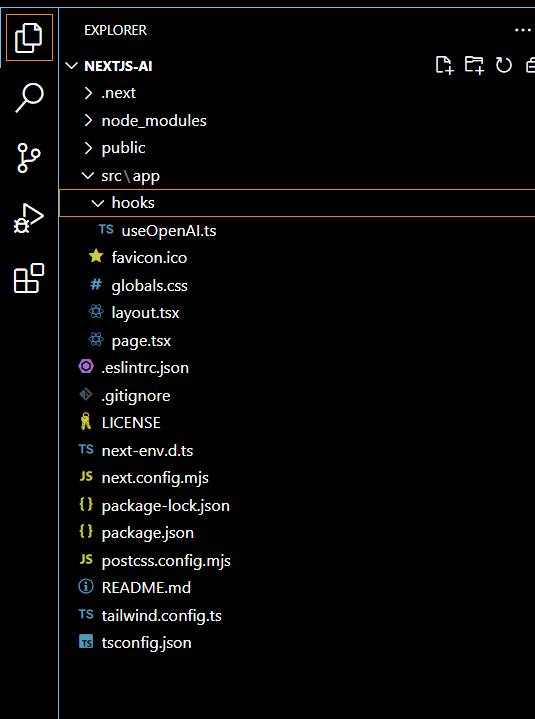Open the Source Control view icon
Viewport: 535px width, 719px height.
point(28,158)
